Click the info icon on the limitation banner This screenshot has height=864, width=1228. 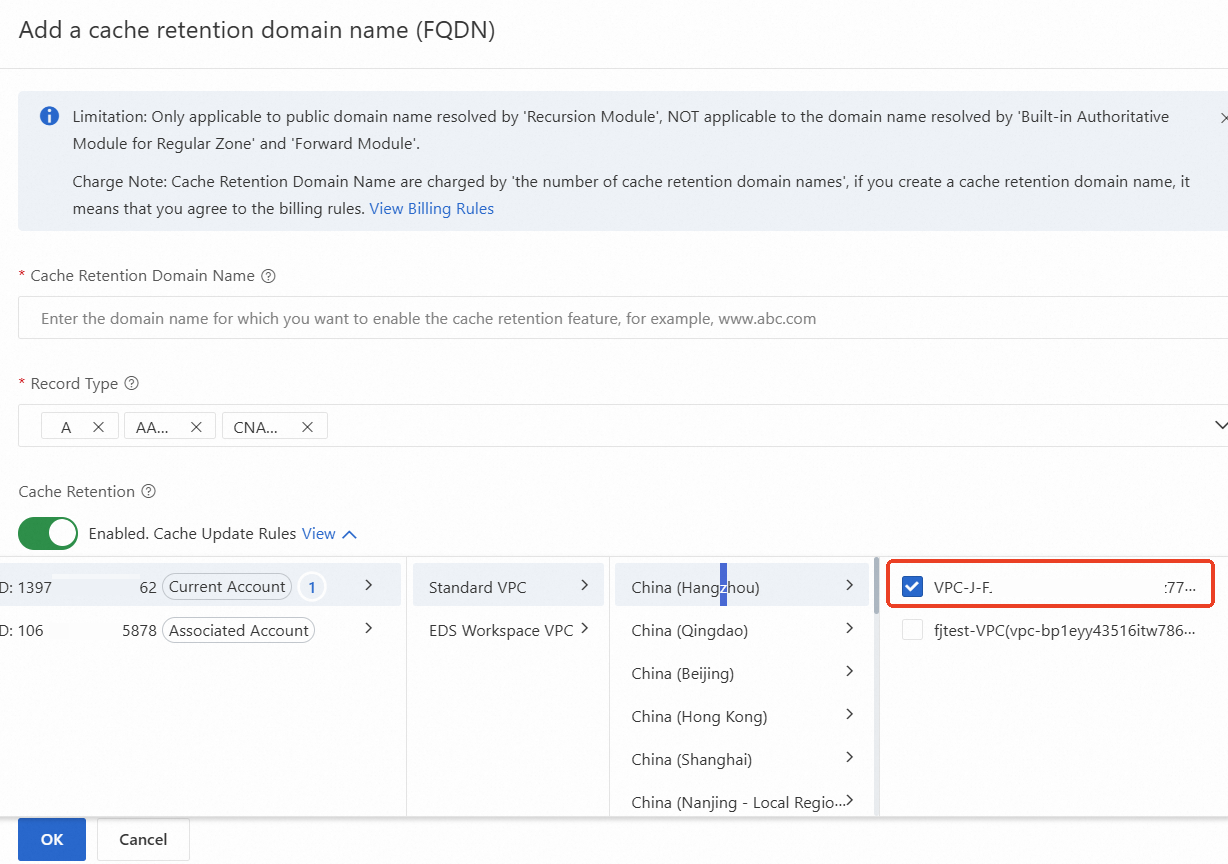(x=49, y=116)
